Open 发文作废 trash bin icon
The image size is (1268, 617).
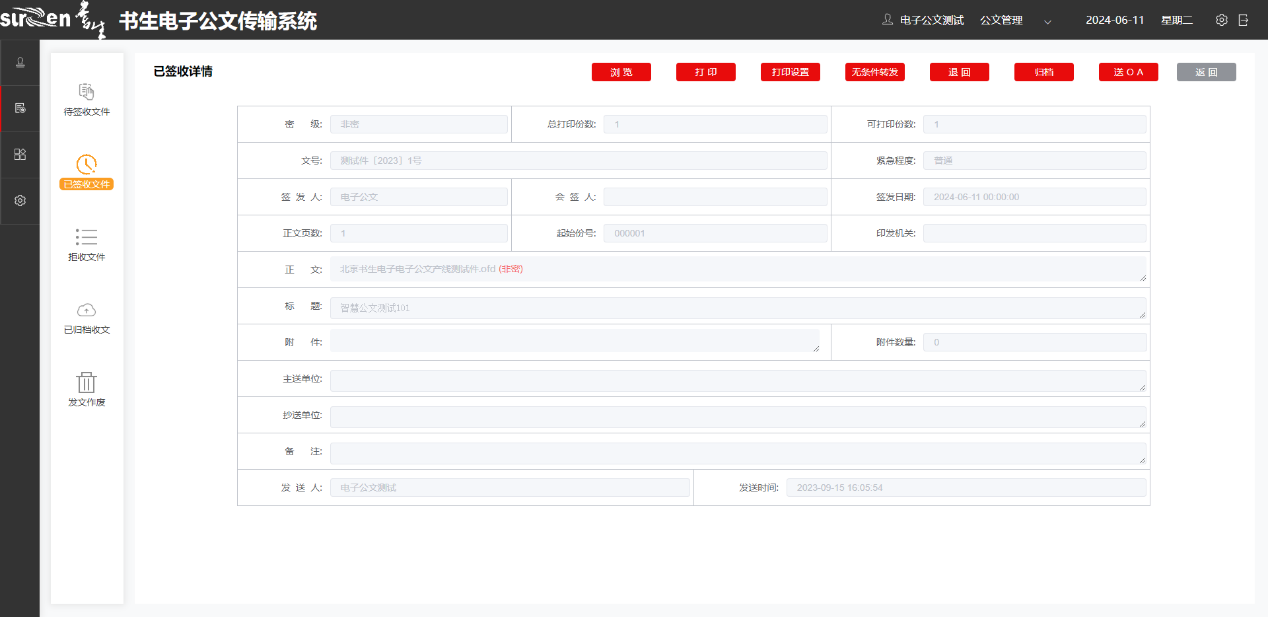[87, 382]
